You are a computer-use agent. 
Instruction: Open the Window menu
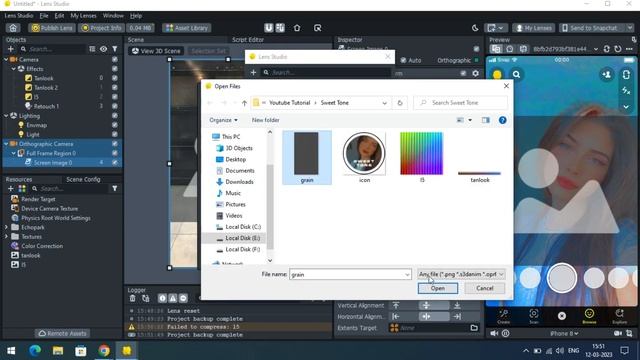pos(113,16)
